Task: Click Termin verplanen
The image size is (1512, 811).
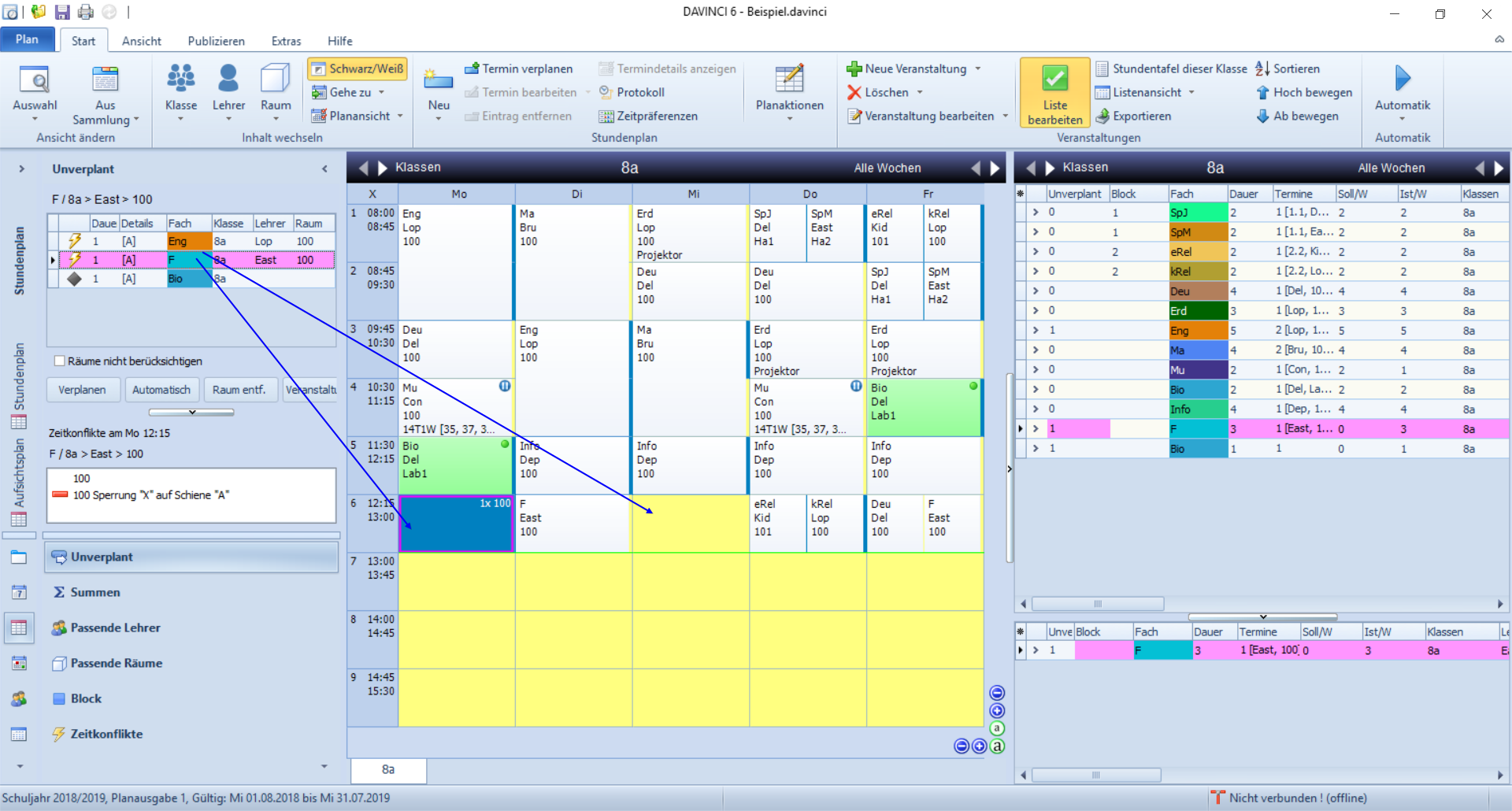Action: [x=519, y=69]
